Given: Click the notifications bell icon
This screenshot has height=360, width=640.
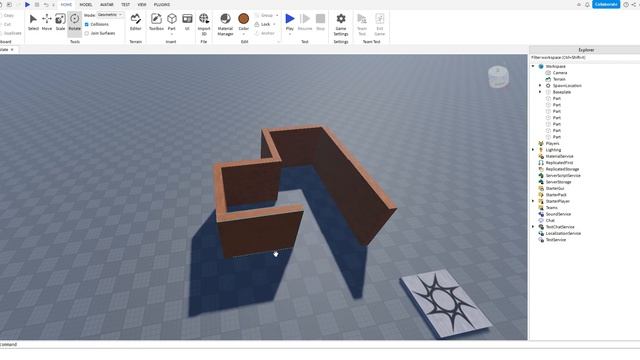Looking at the screenshot, I should 587,4.
